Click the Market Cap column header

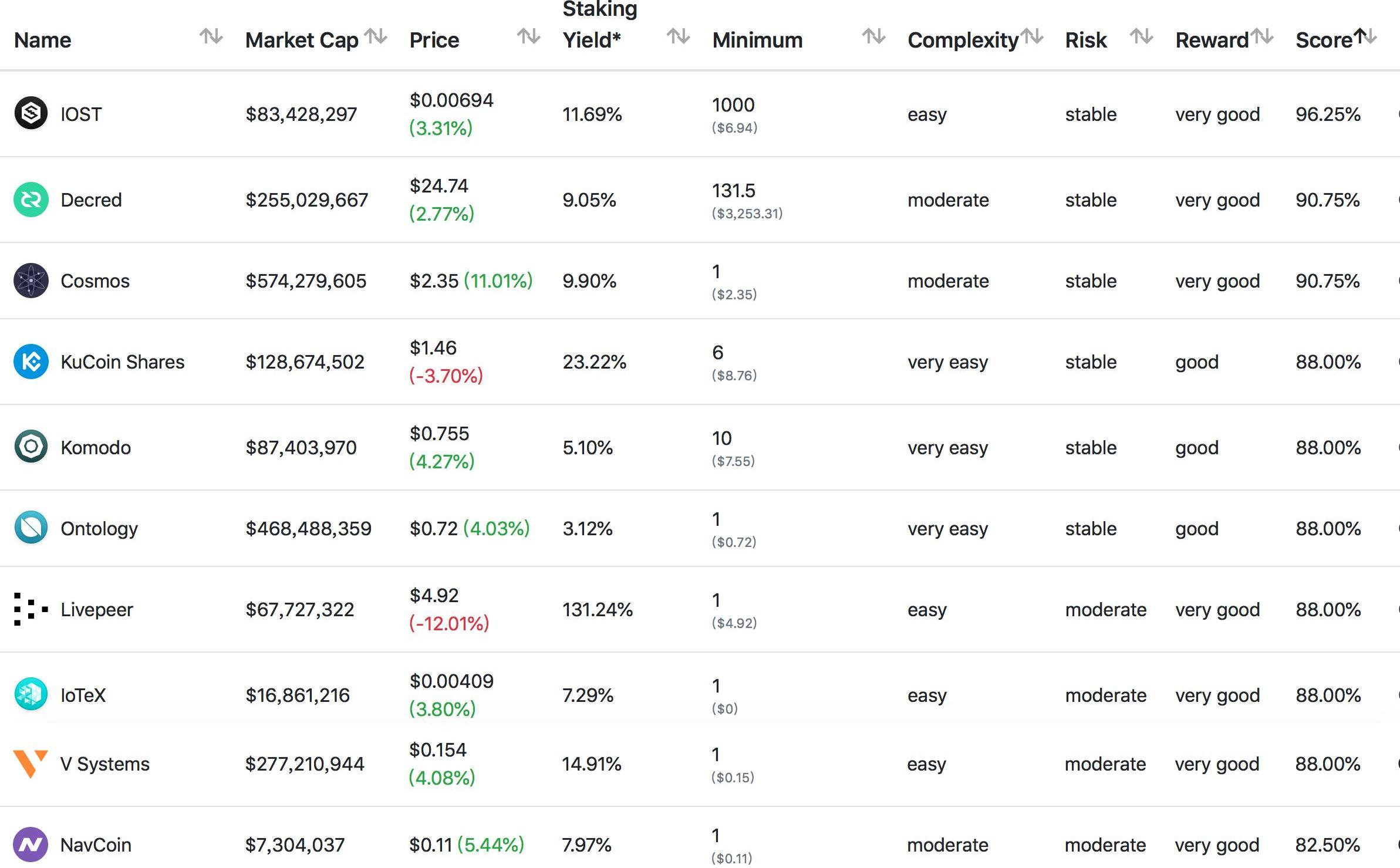pos(302,40)
